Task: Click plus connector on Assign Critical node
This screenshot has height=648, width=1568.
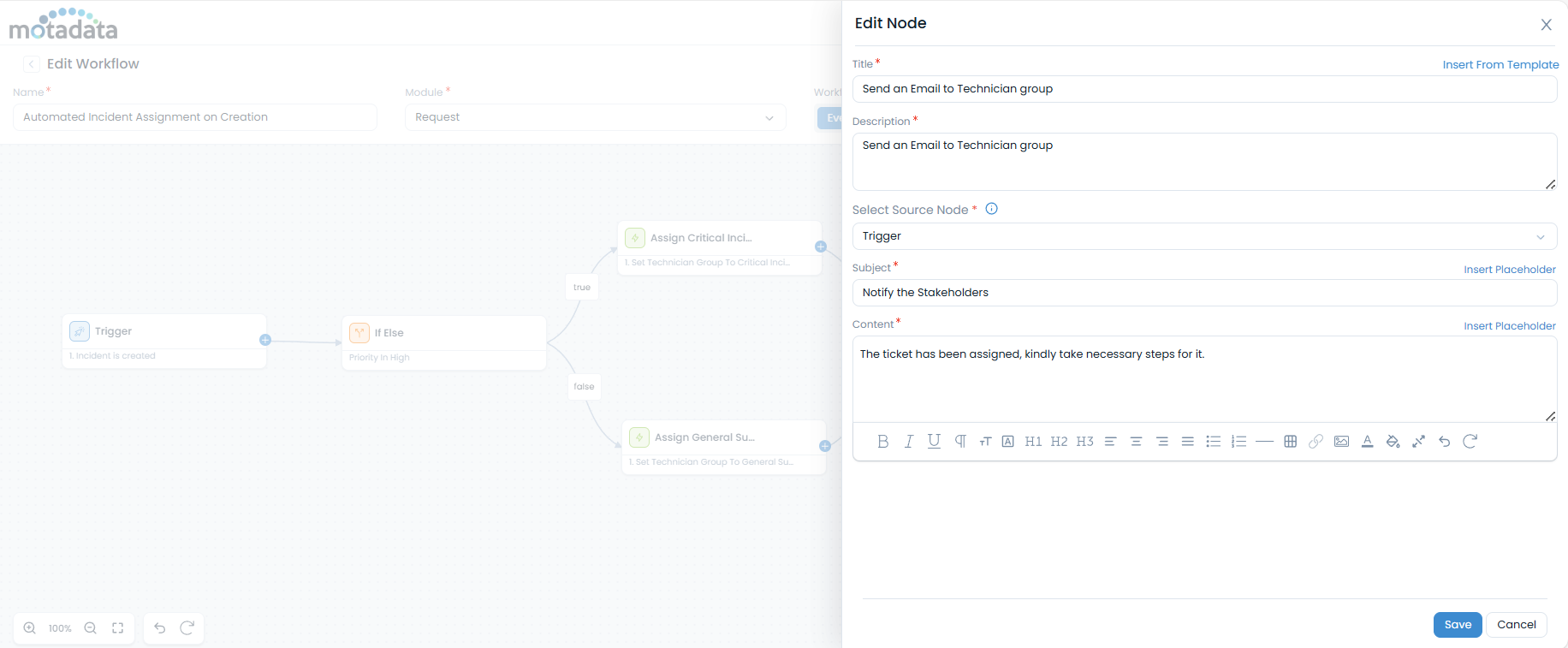Action: 821,247
